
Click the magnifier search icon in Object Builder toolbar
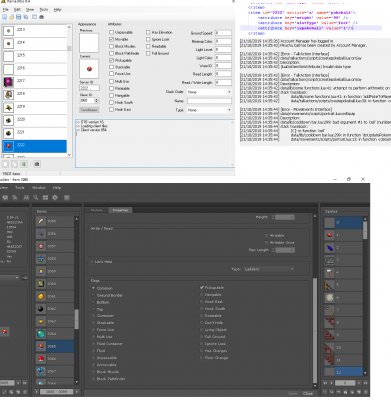pos(36,198)
